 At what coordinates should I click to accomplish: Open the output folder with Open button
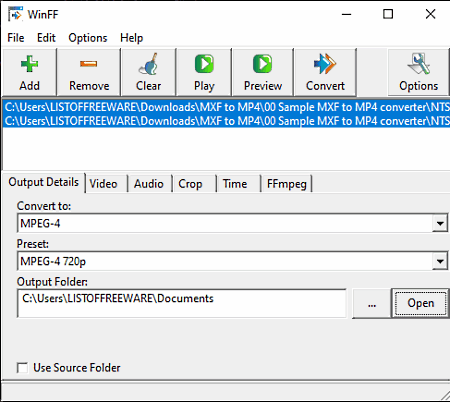point(420,303)
